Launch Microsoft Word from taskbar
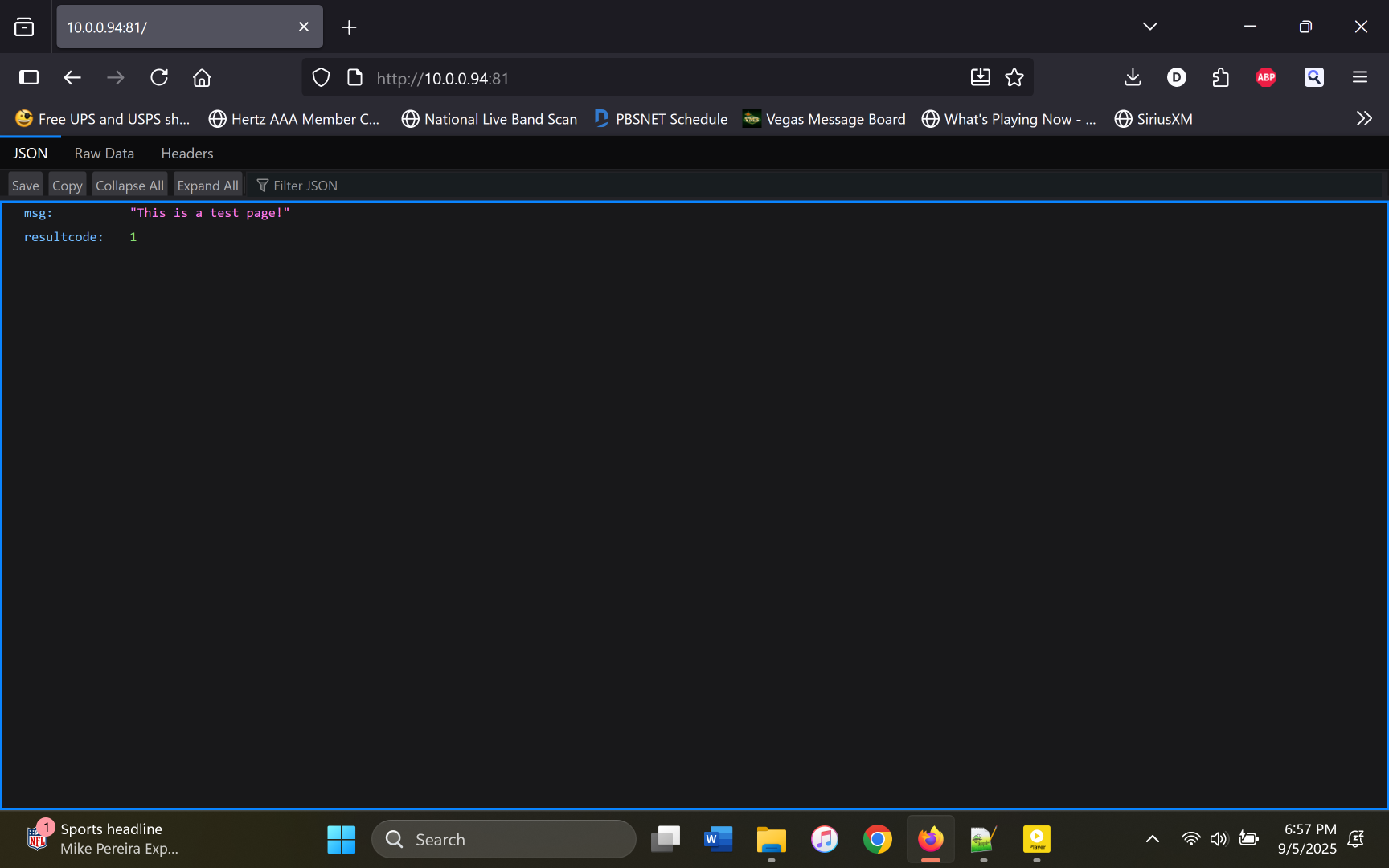Viewport: 1389px width, 868px height. (719, 839)
